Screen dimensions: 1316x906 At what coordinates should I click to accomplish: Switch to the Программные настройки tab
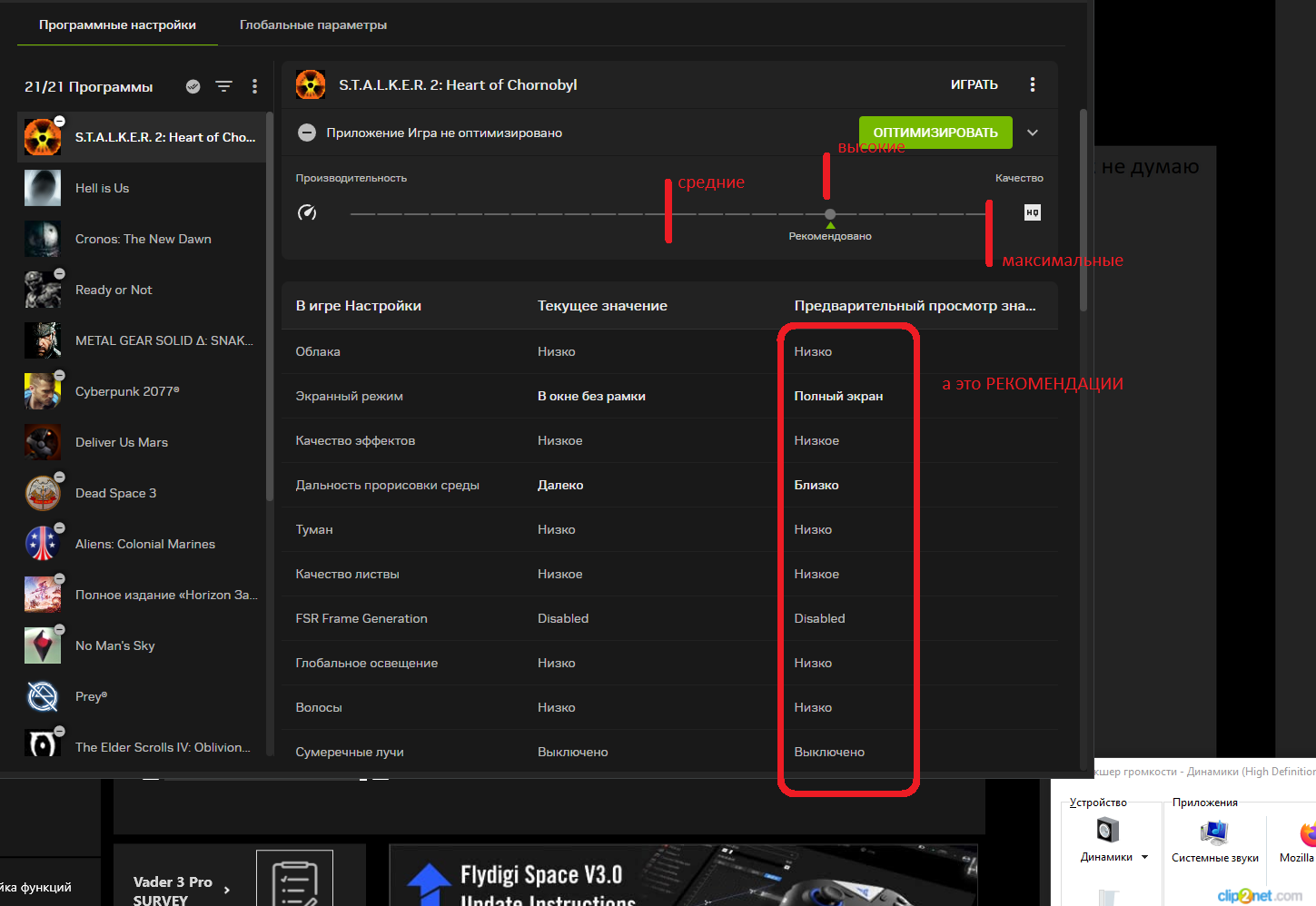117,25
